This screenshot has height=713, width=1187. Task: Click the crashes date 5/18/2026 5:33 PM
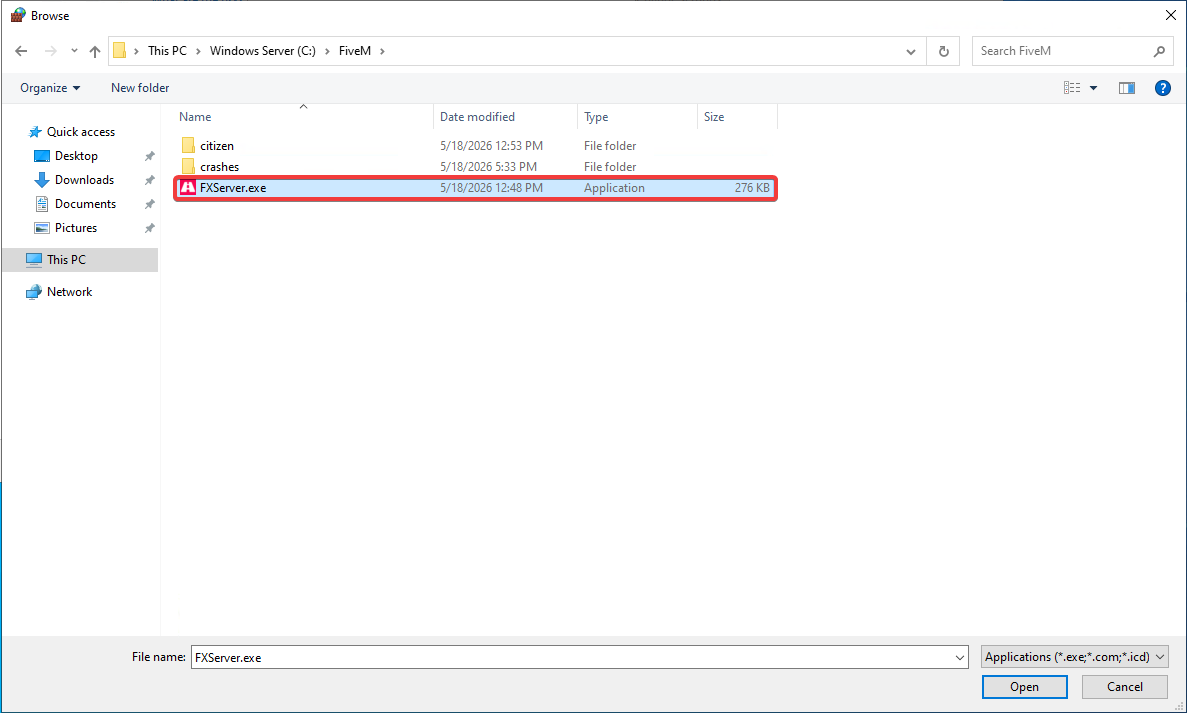tap(488, 167)
